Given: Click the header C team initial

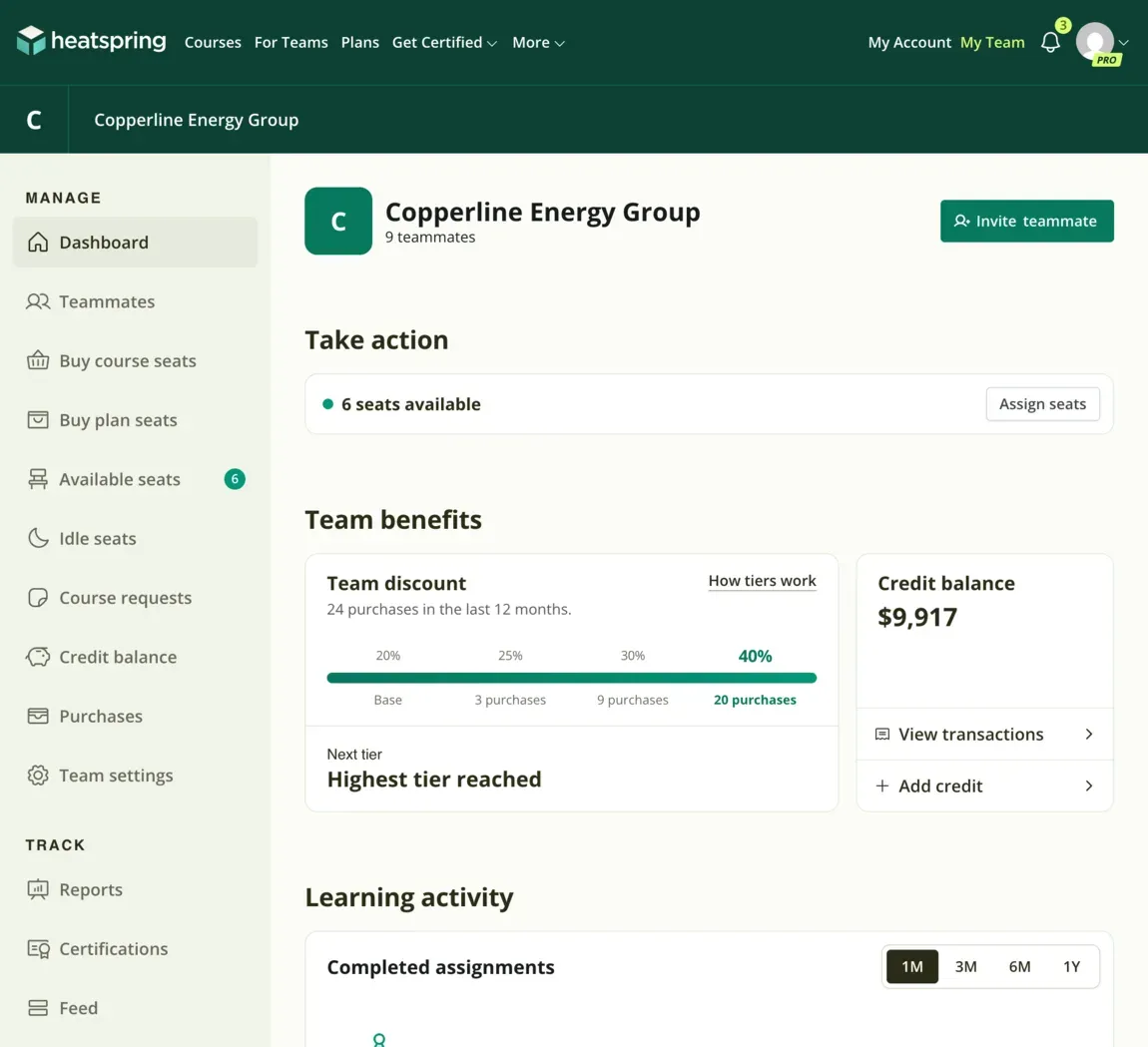Looking at the screenshot, I should tap(34, 120).
